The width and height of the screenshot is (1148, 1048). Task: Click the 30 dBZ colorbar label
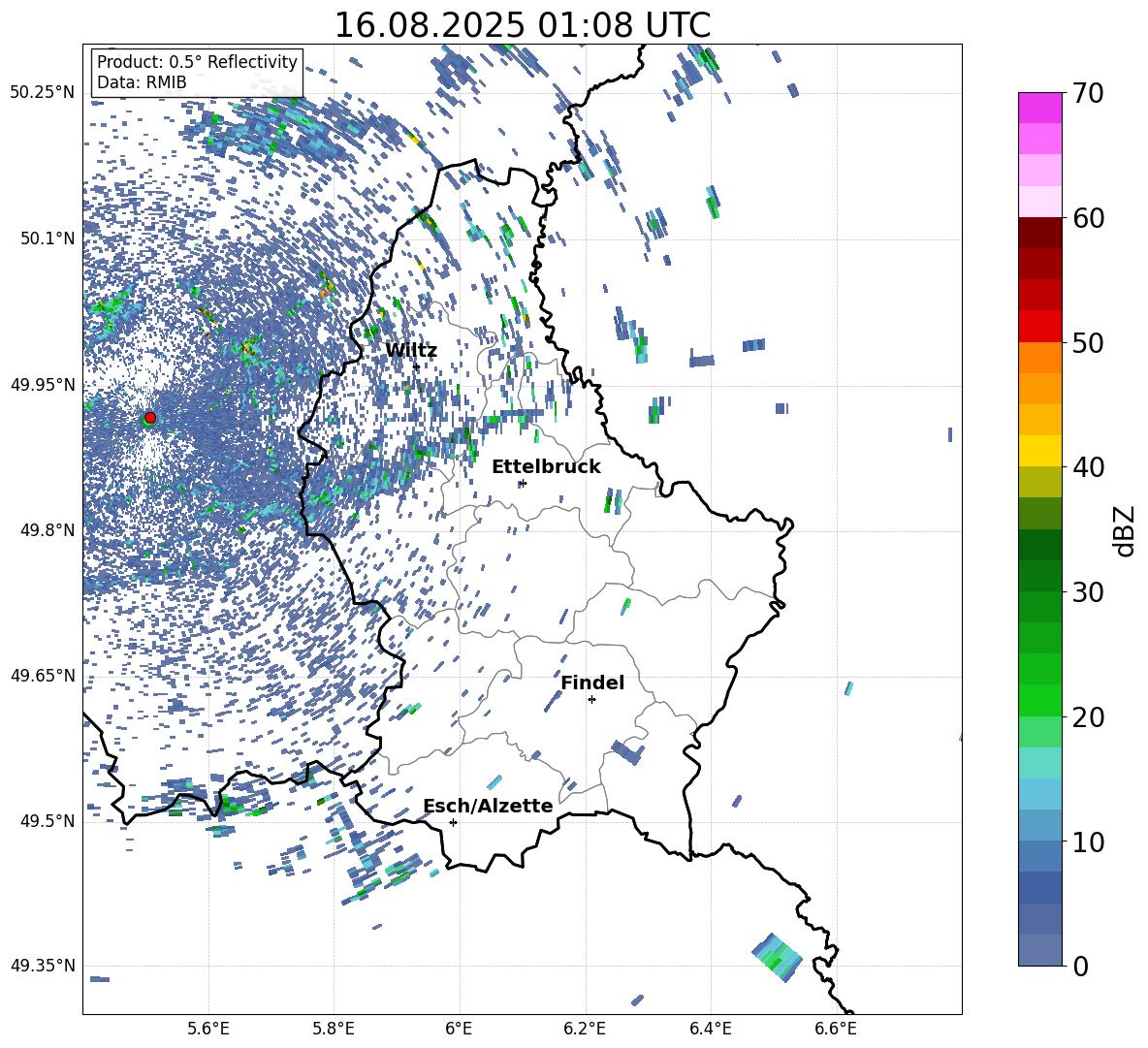click(x=1087, y=591)
